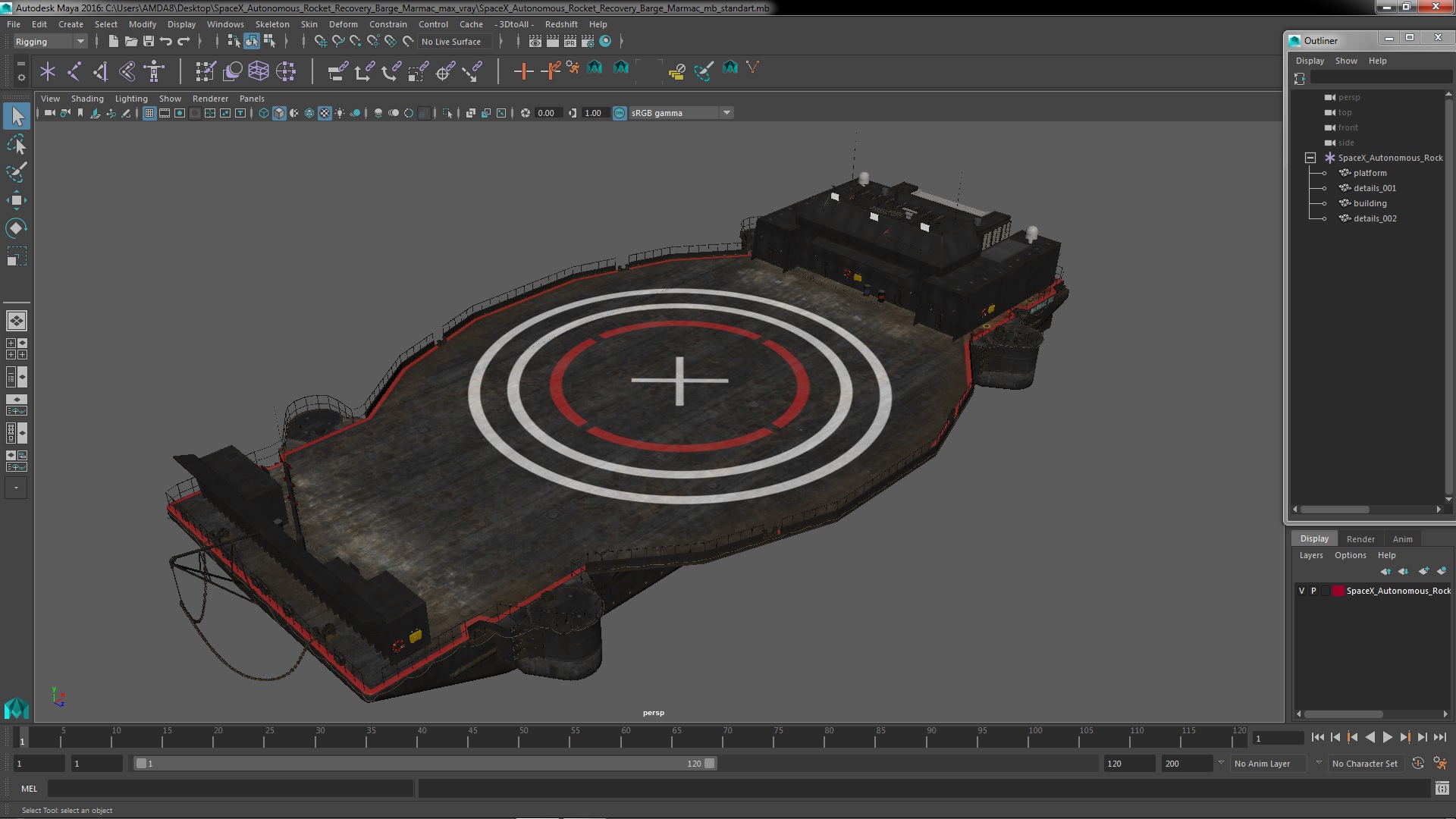This screenshot has width=1456, height=819.
Task: Choose the Rotate tool in the toolbox
Action: point(17,228)
